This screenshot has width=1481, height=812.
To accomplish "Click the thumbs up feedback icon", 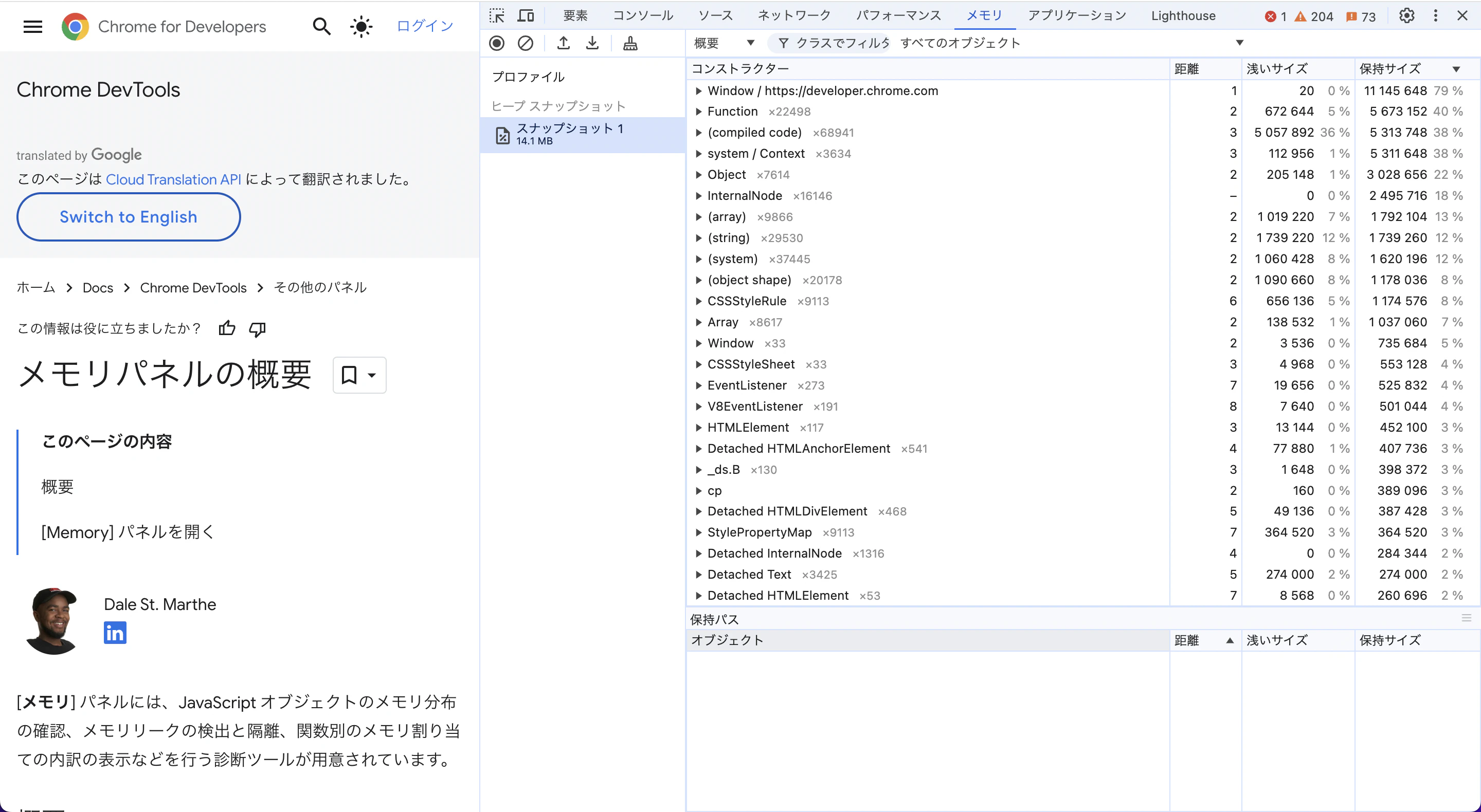I will pyautogui.click(x=227, y=328).
